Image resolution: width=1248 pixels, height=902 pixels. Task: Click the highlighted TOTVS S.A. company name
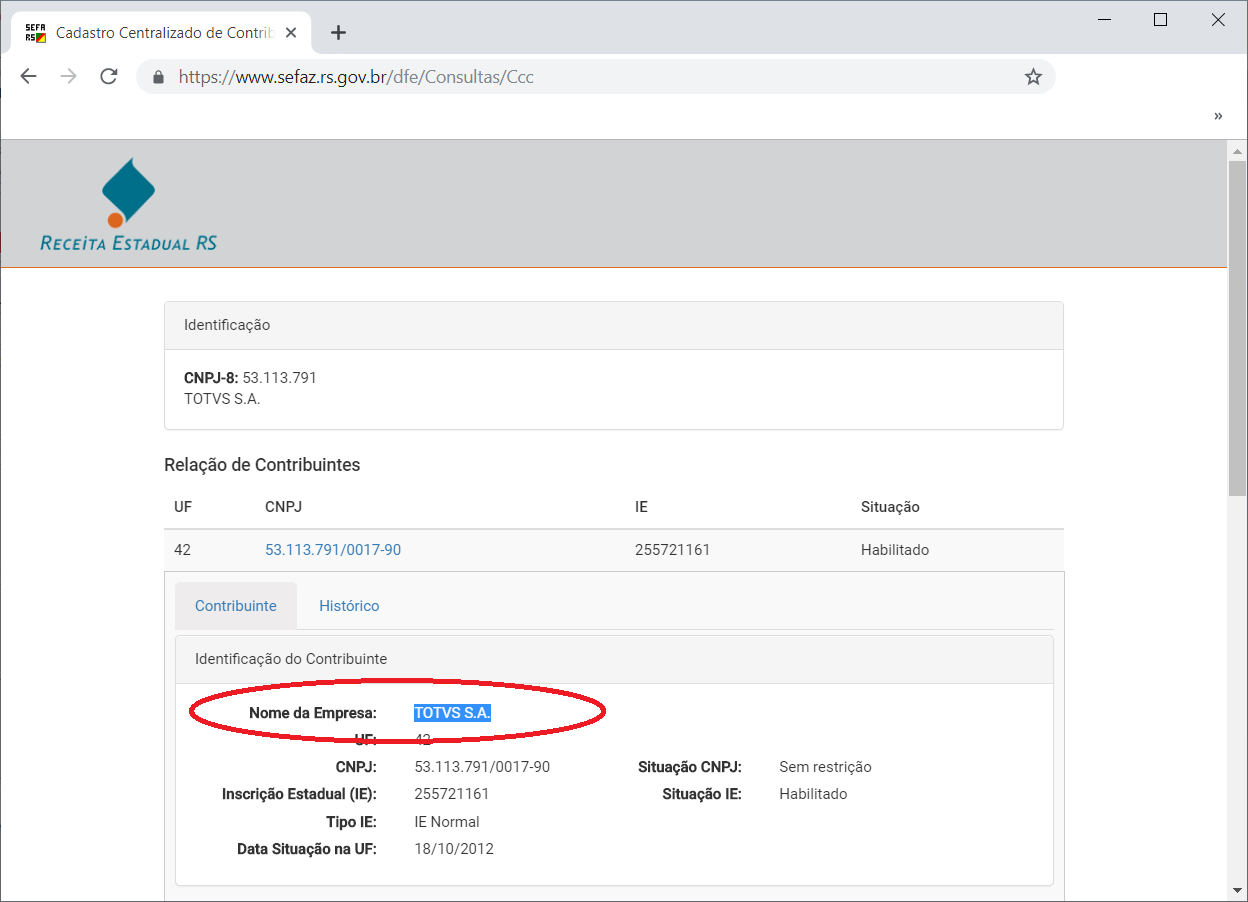tap(452, 713)
